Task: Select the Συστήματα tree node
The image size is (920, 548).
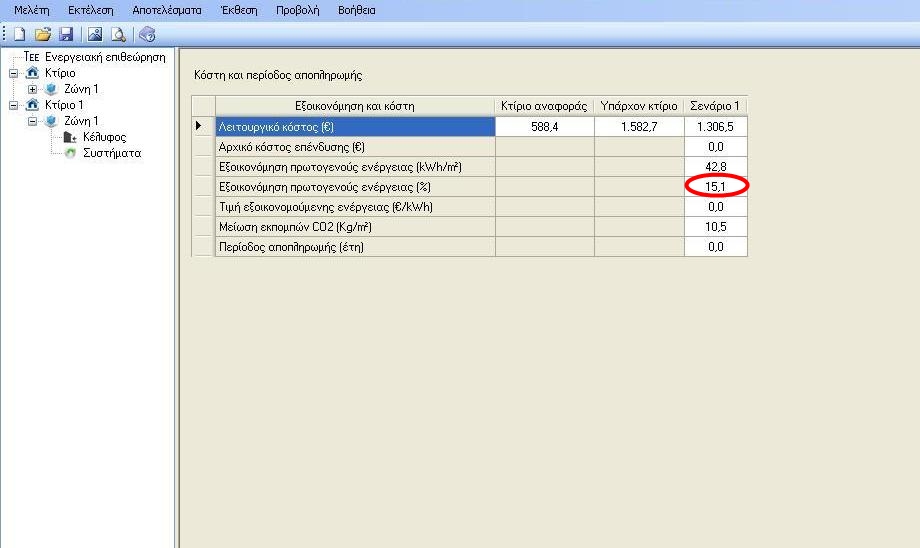Action: [x=111, y=153]
